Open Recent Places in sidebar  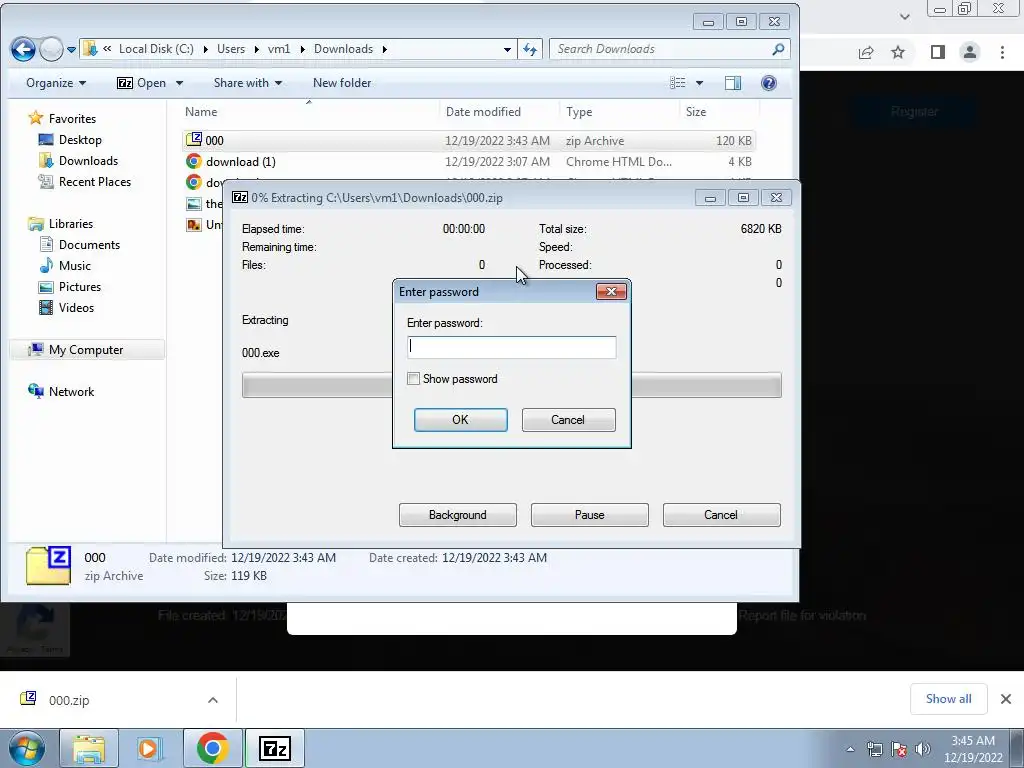[85, 182]
